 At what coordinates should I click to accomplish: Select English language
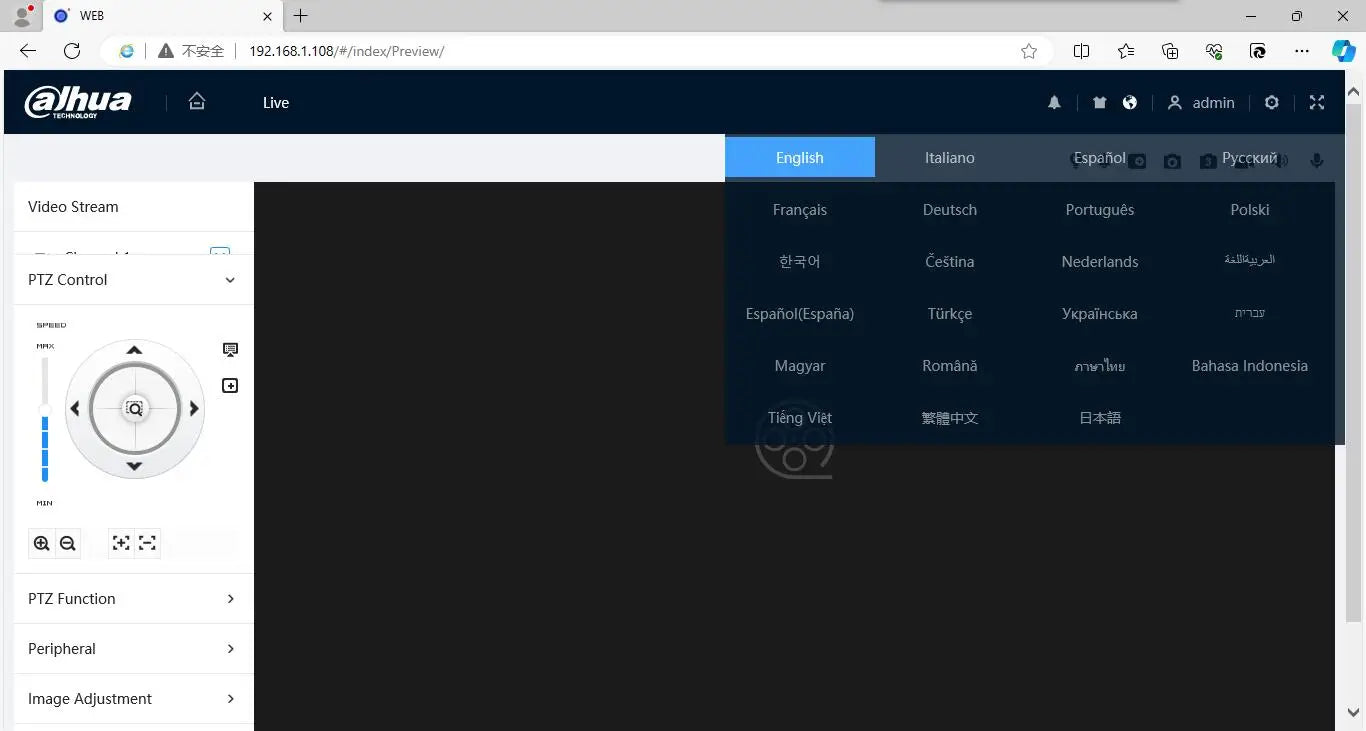(800, 157)
